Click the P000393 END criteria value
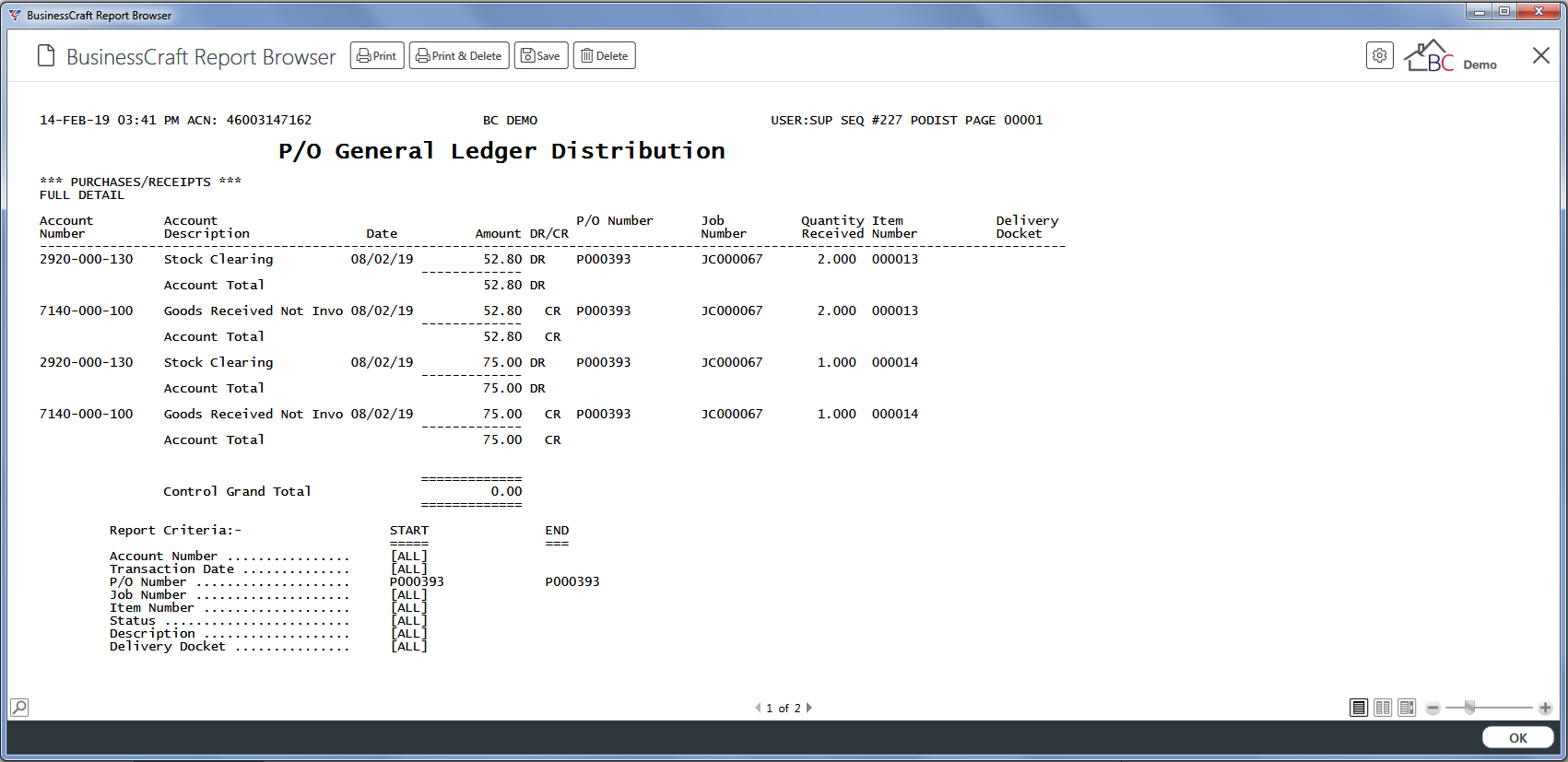The height and width of the screenshot is (762, 1568). pos(572,582)
